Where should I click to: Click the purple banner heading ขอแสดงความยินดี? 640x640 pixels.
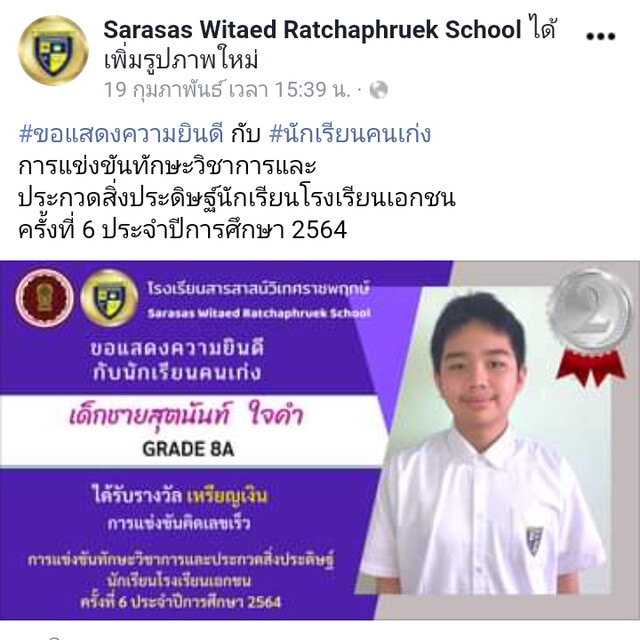tap(177, 348)
